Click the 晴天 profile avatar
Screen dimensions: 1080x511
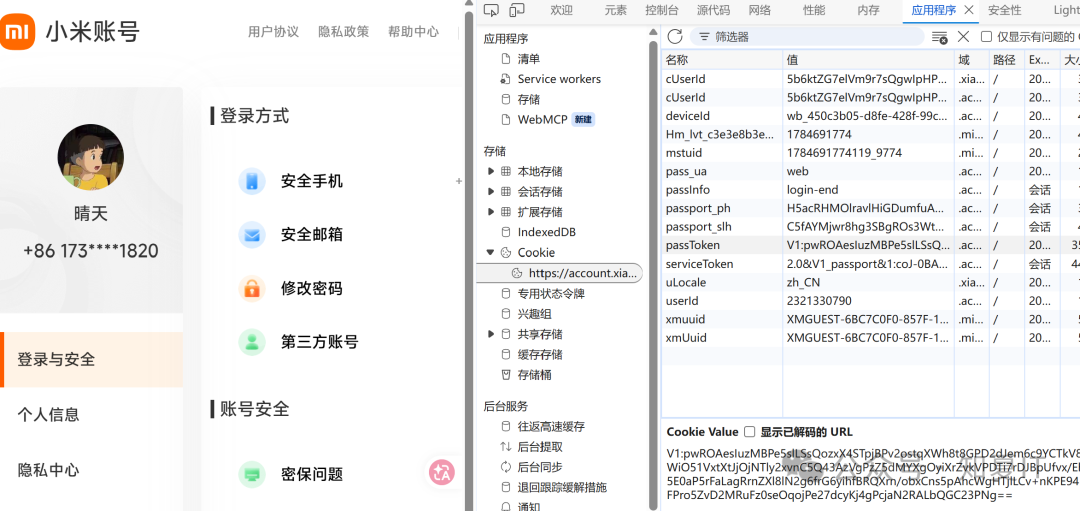pos(91,157)
